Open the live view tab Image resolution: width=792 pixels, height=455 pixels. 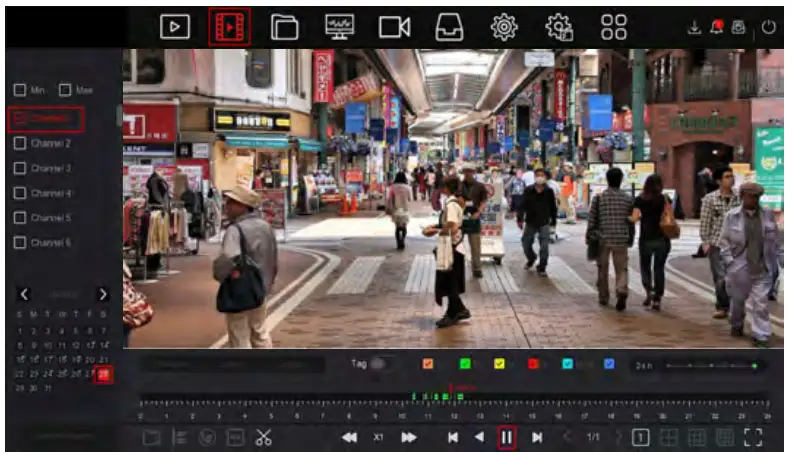[x=175, y=27]
